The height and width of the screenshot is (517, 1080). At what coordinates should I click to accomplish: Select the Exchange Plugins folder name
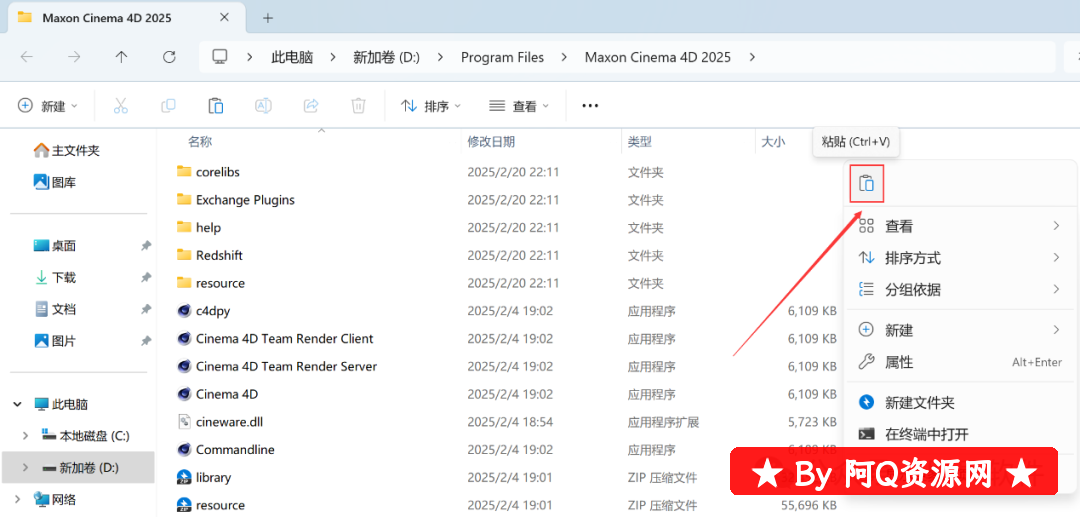coord(245,200)
